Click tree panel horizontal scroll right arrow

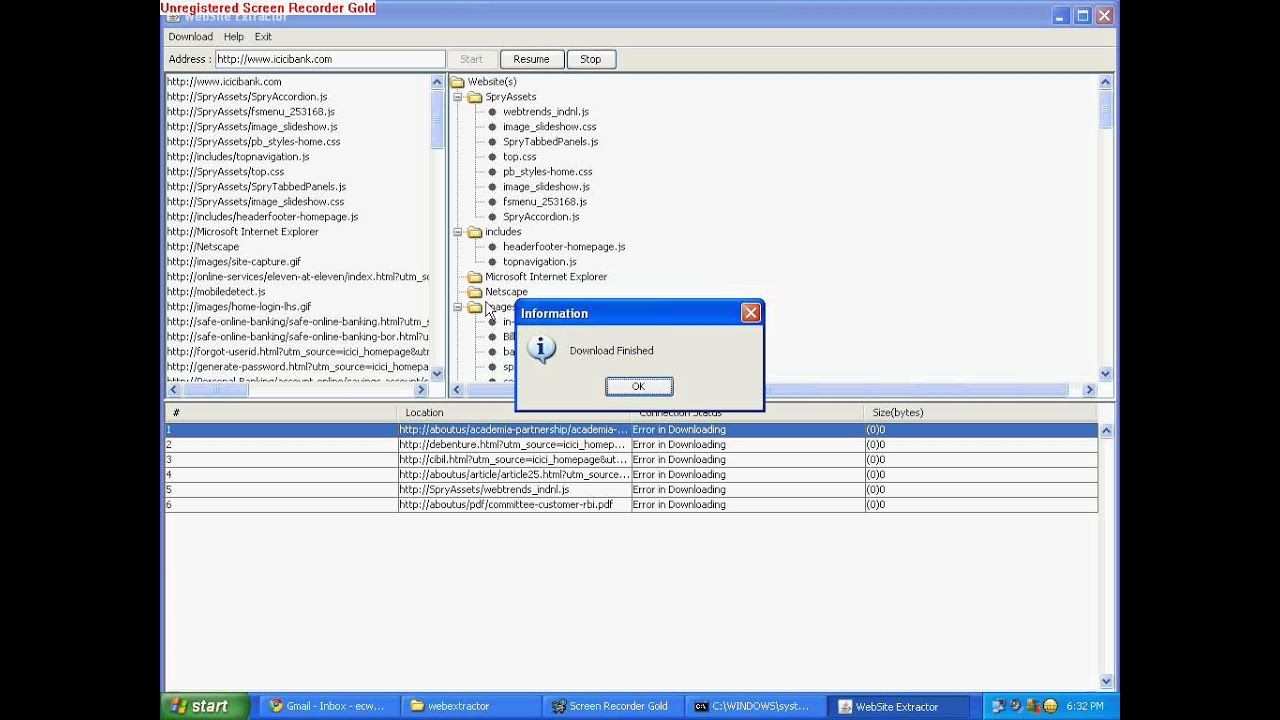coord(1089,390)
